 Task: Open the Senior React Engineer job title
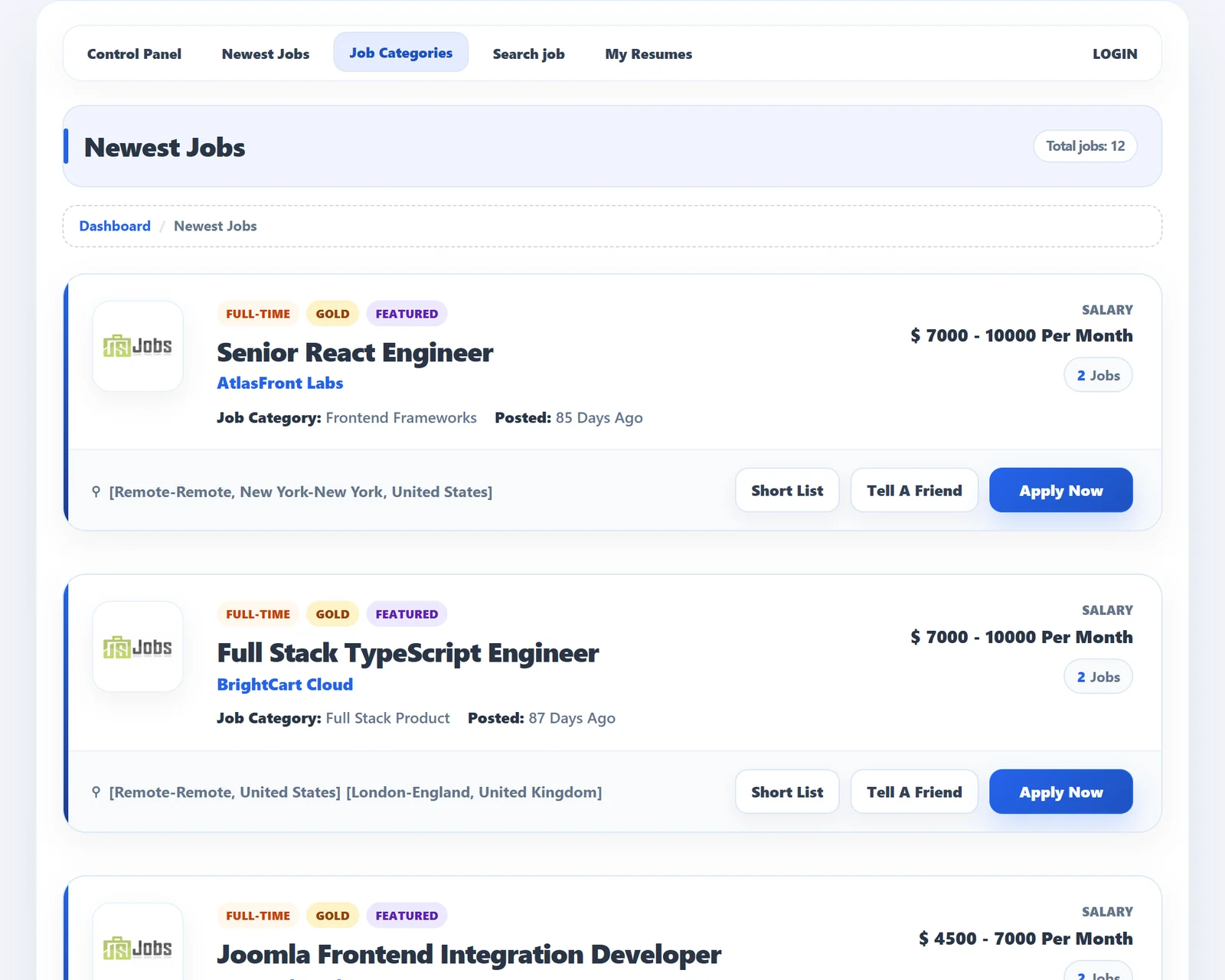[355, 352]
